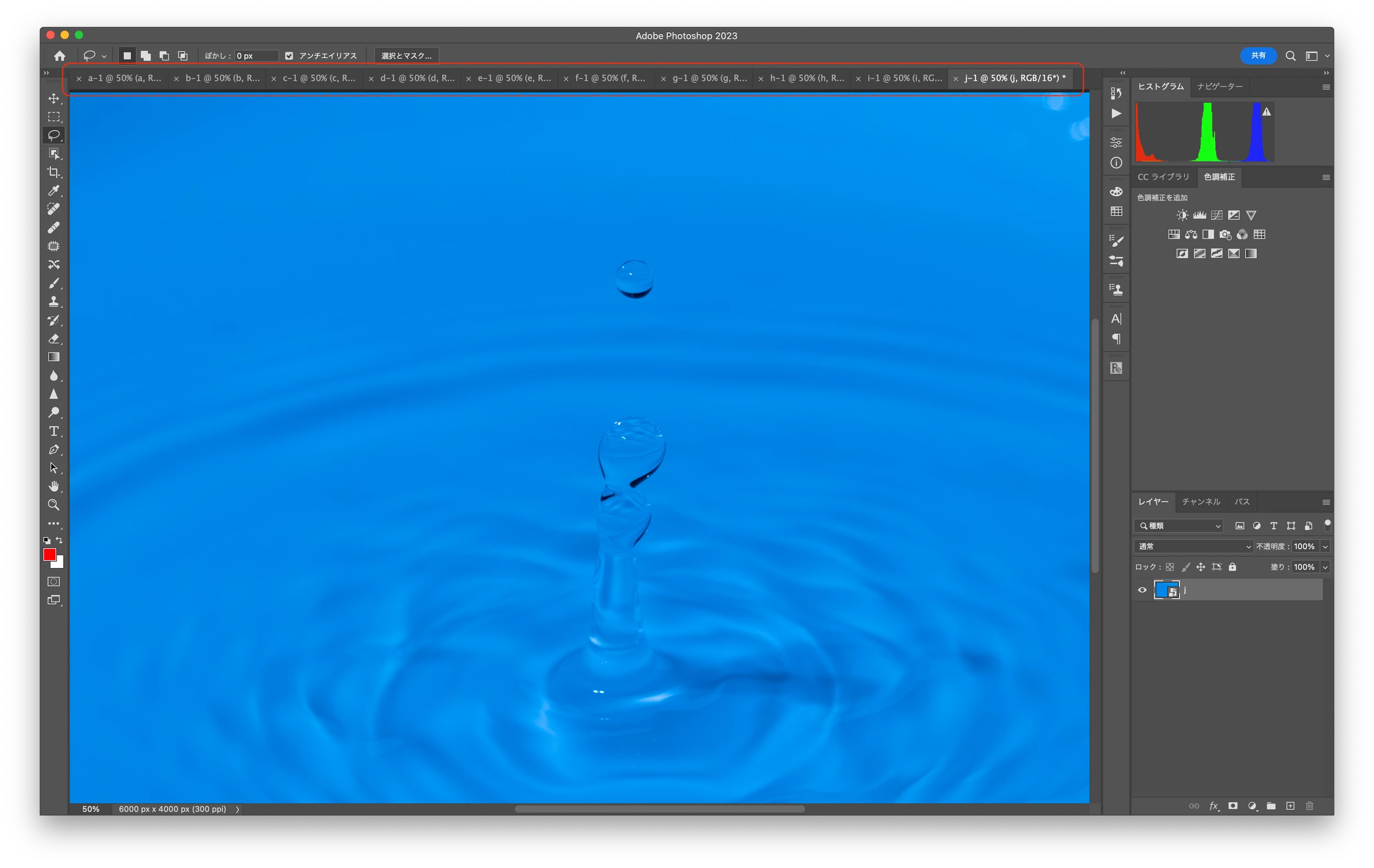Click the 選択とマスク button

tap(406, 56)
